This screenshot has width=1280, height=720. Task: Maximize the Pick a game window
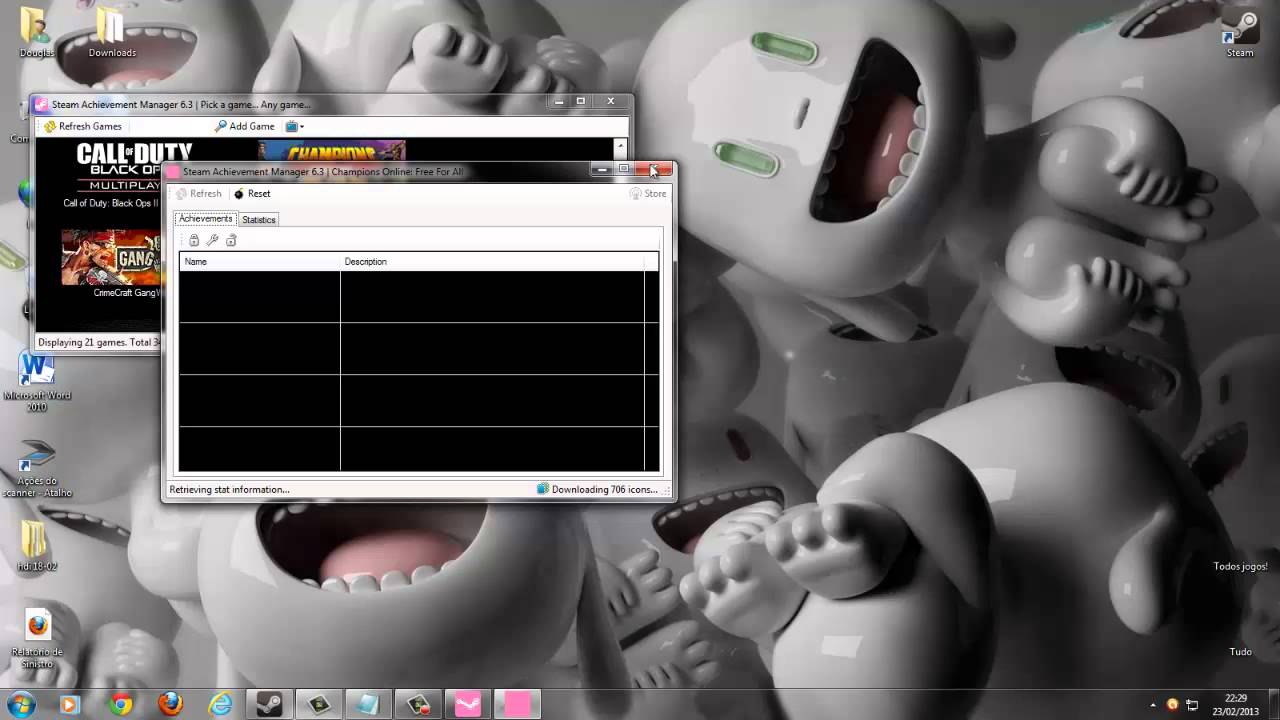coord(581,101)
